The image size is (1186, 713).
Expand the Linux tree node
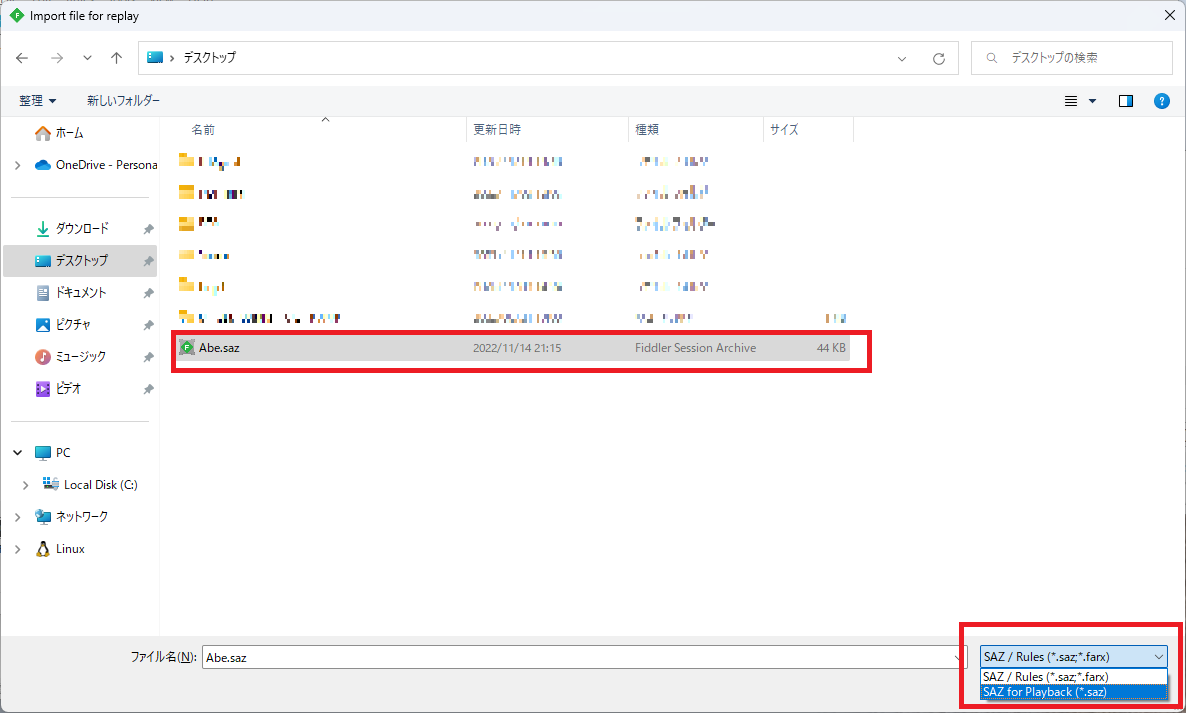[x=17, y=549]
